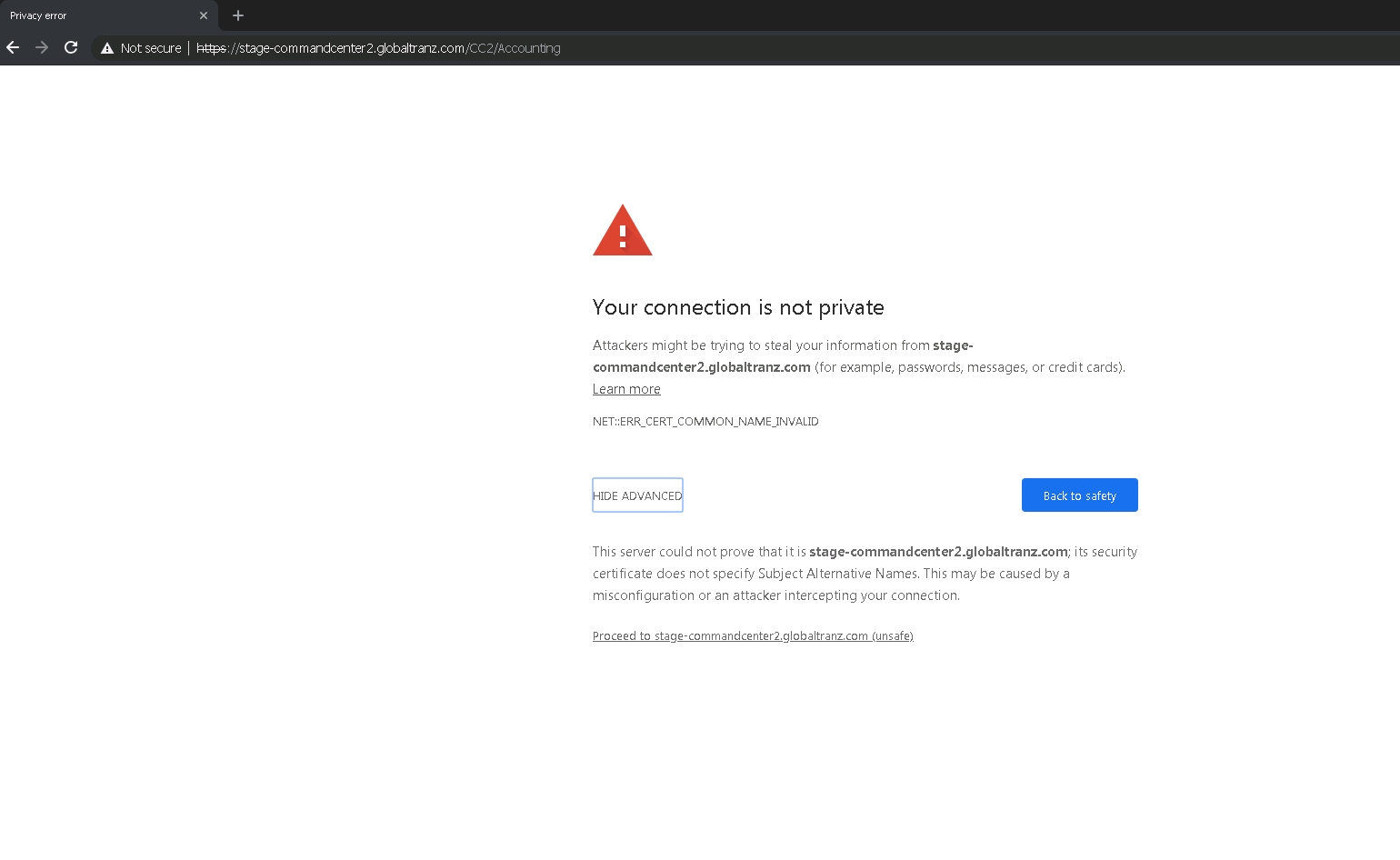Click the NET::ERR_CERT_COMMON_NAME_INVALID error code
This screenshot has width=1400, height=860.
point(705,422)
